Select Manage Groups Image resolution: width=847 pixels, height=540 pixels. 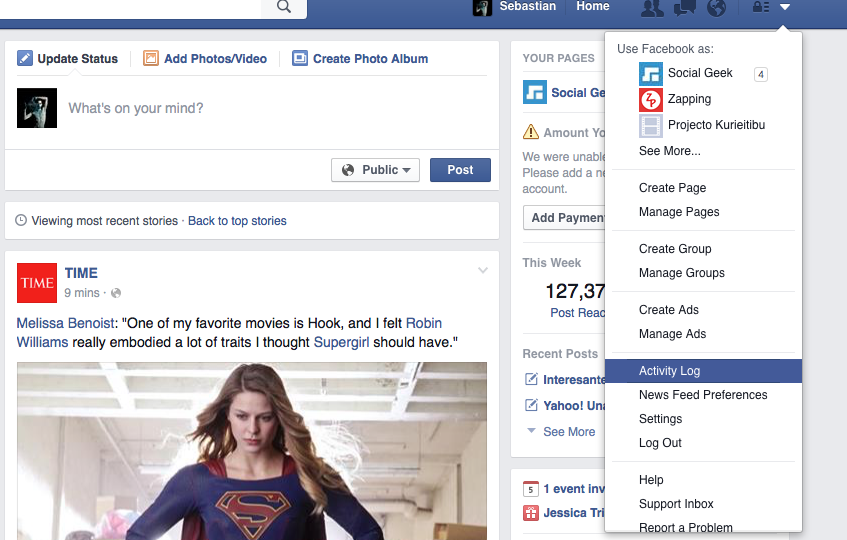[x=682, y=273]
